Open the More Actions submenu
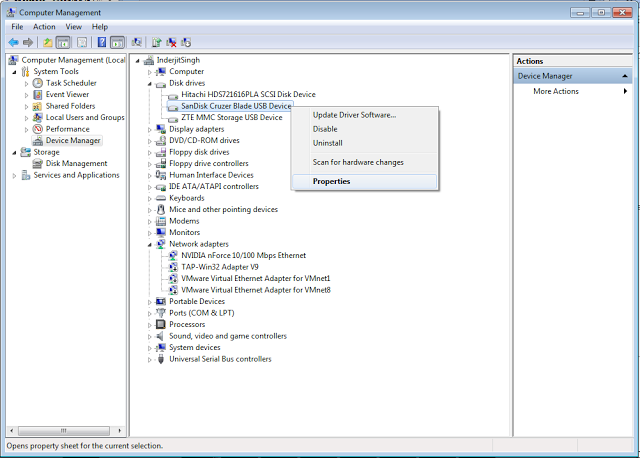640x458 pixels. click(x=556, y=91)
